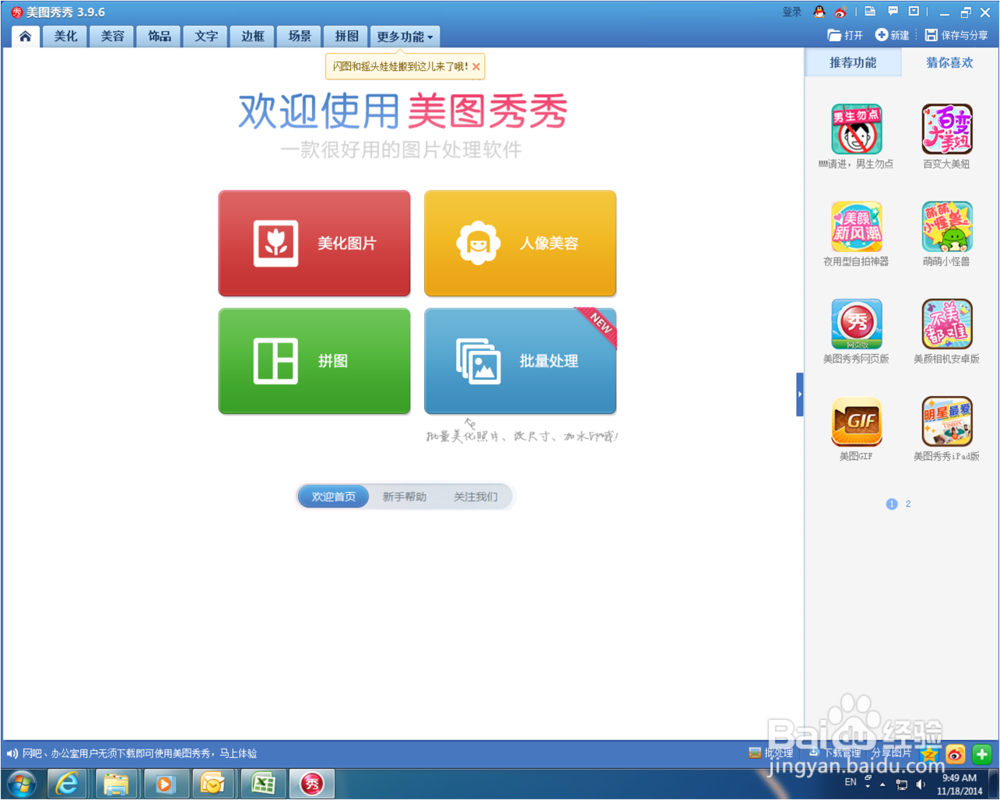The image size is (1000, 800).
Task: Go to page 1 of recommendations
Action: (x=892, y=504)
